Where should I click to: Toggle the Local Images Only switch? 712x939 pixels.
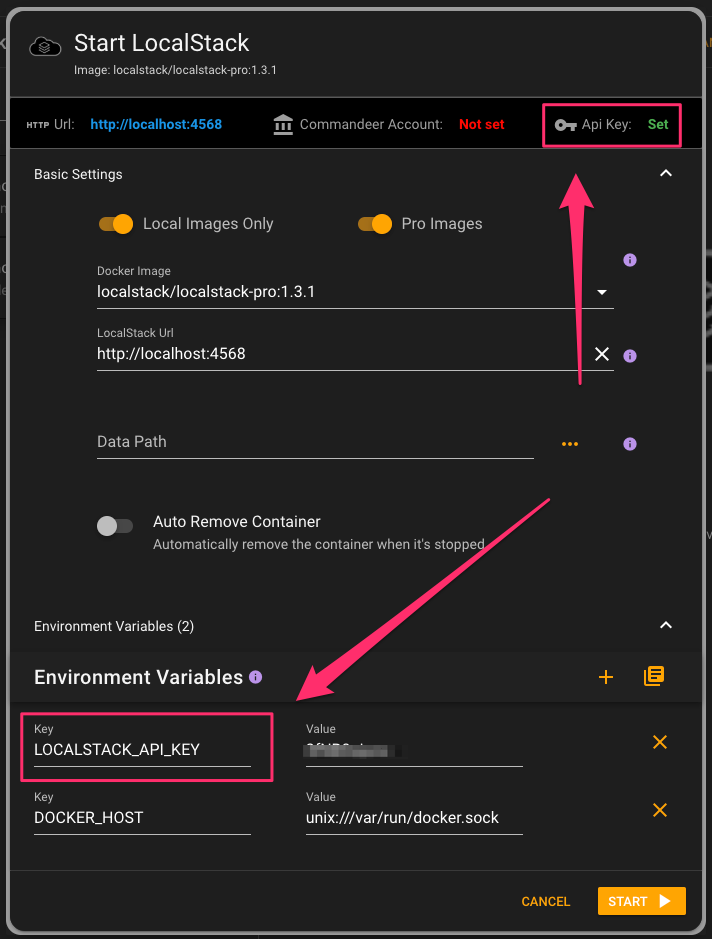[x=116, y=224]
